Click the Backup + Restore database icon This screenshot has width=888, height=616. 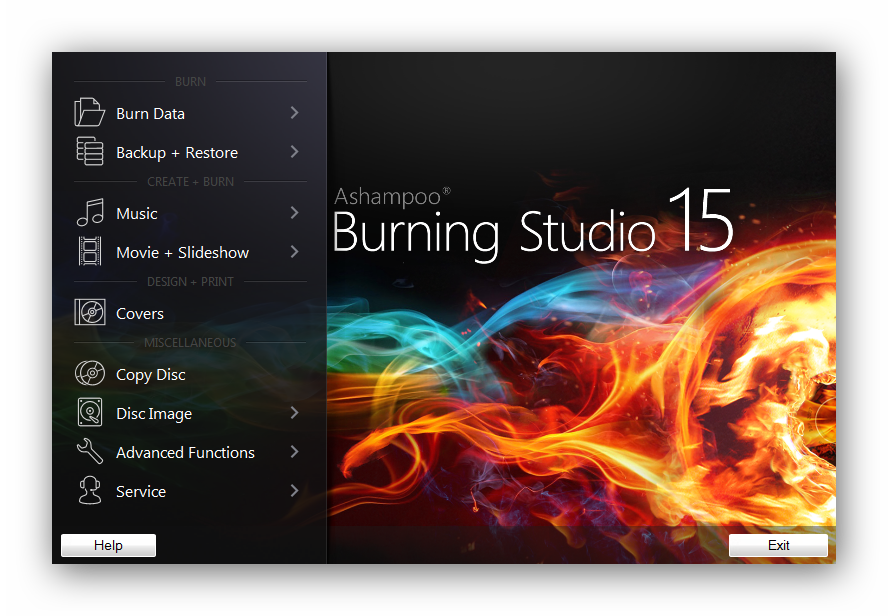pos(89,151)
